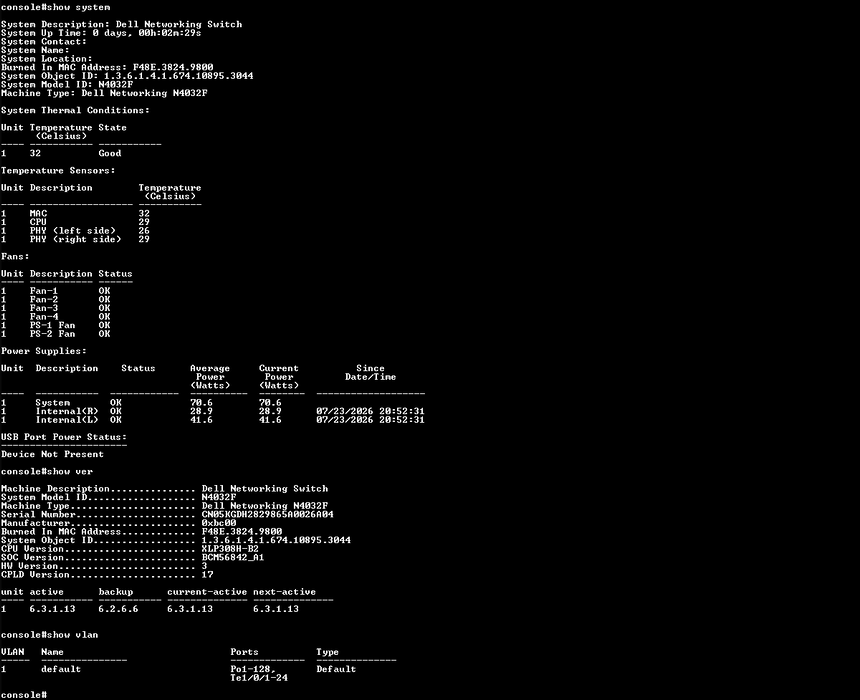
Task: Select the ports entry 'Te1/0/1-24'
Action: click(x=259, y=678)
